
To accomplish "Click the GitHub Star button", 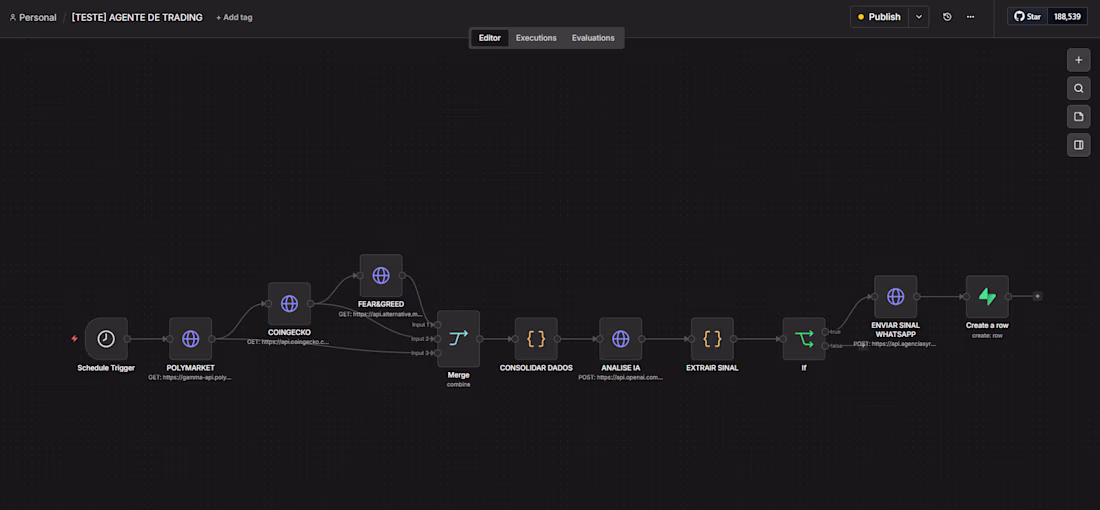I will (1028, 17).
